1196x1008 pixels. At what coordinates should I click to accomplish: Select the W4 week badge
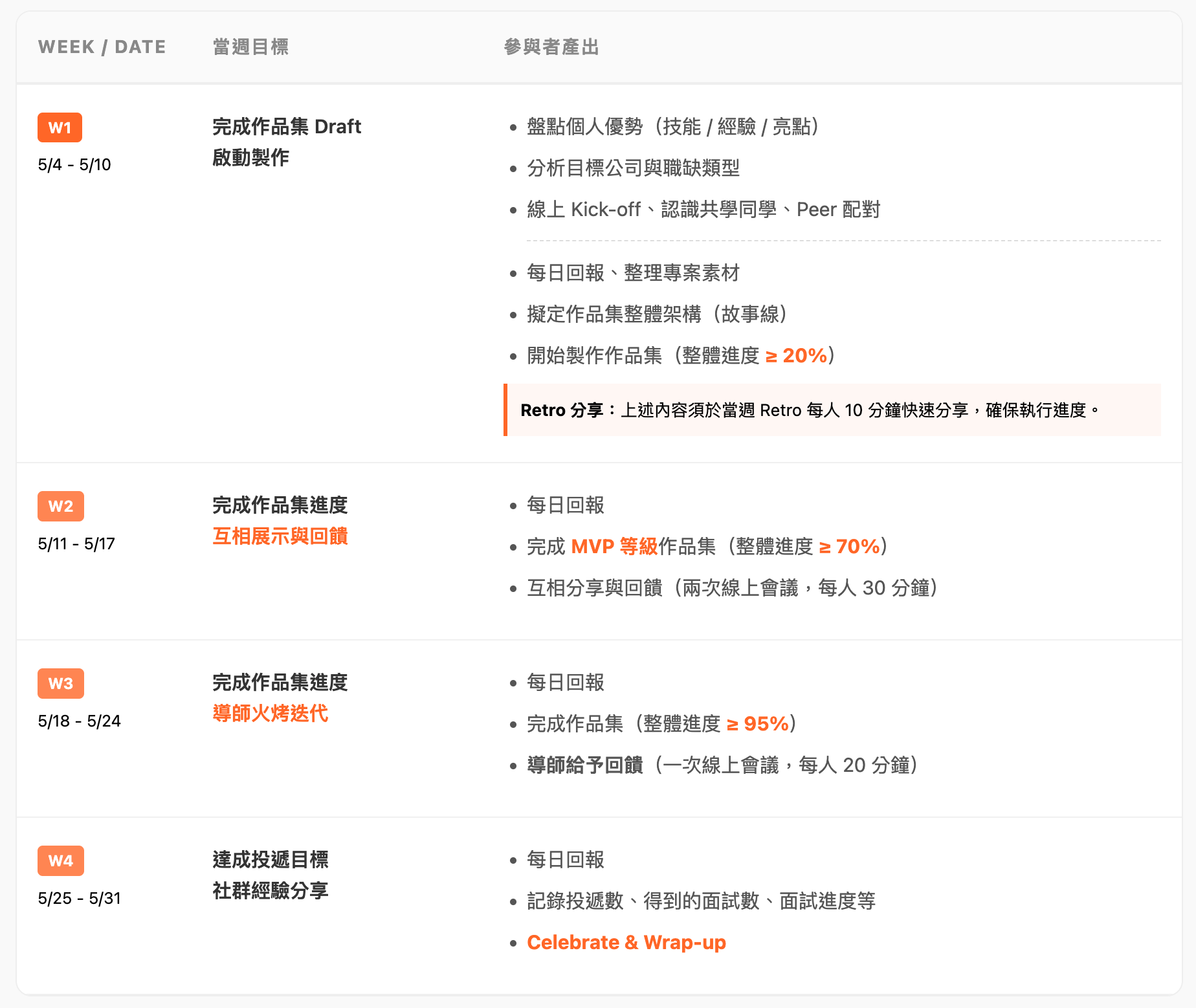(60, 860)
